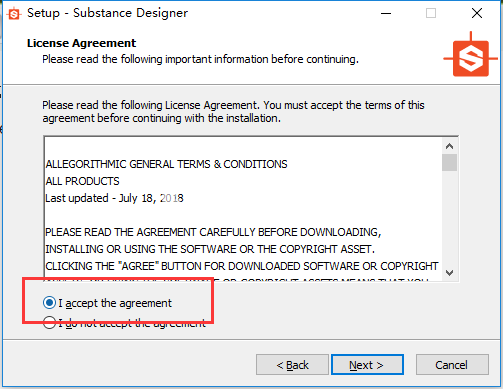Continue with the "Next >" button
Image resolution: width=503 pixels, height=389 pixels.
[367, 365]
